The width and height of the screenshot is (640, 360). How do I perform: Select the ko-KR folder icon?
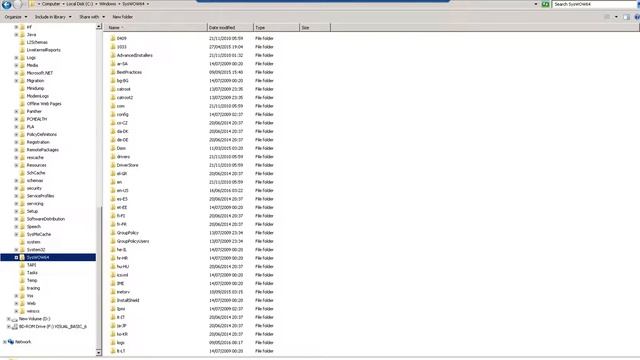coord(113,334)
